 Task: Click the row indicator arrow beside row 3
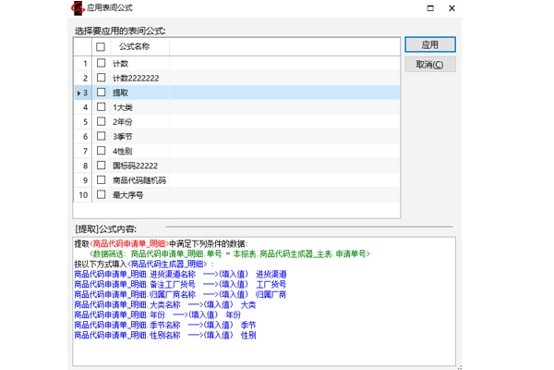click(x=78, y=93)
